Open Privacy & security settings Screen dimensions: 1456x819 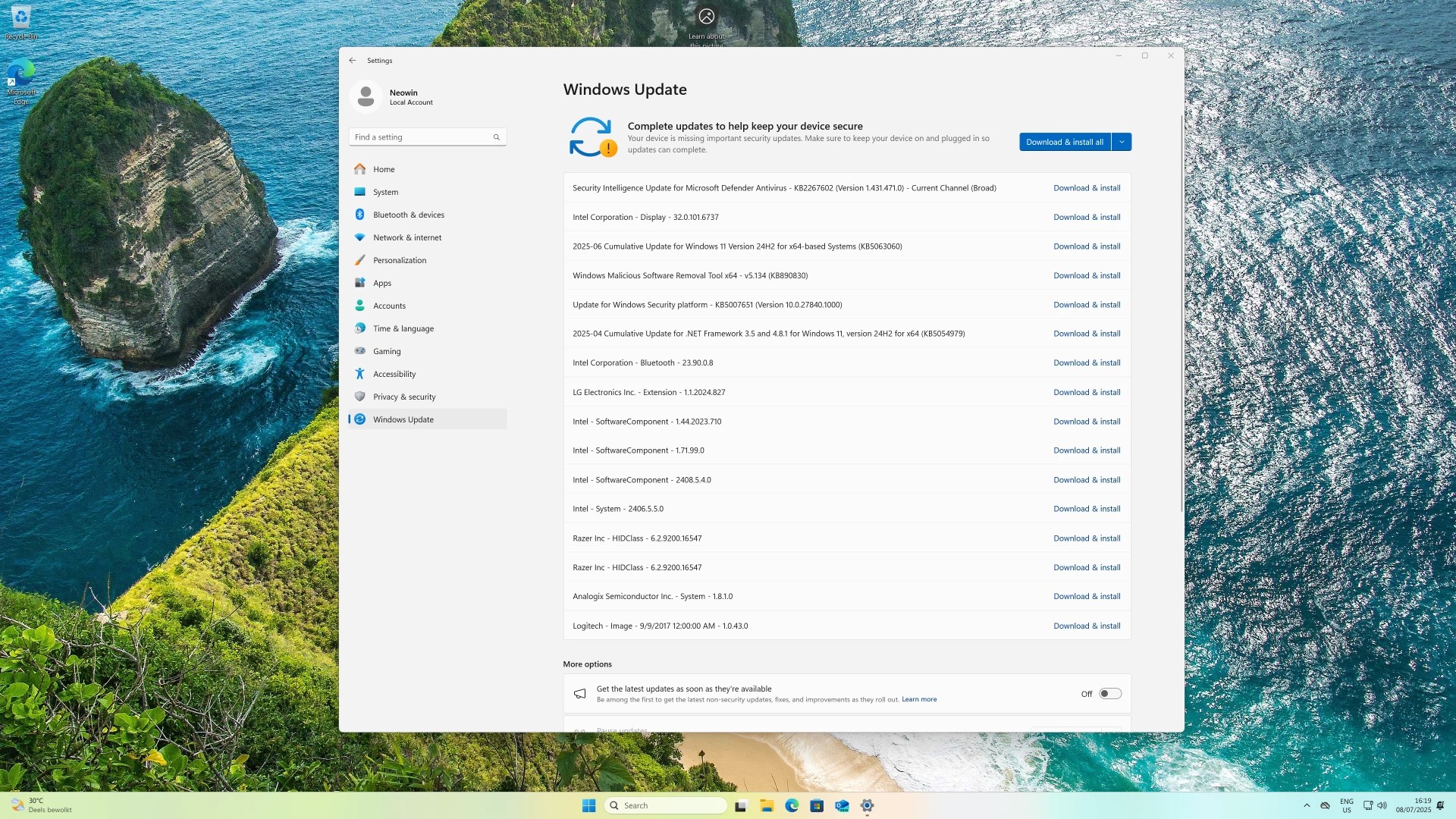pos(403,397)
